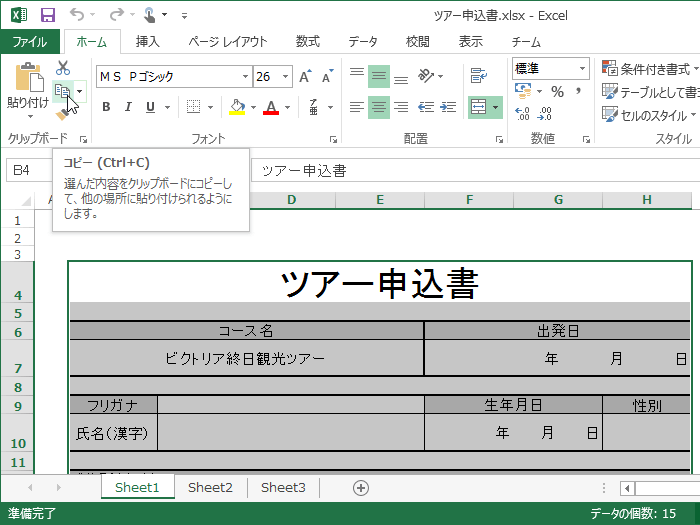Switch to the 表示 tab
This screenshot has height=525, width=700.
click(471, 42)
